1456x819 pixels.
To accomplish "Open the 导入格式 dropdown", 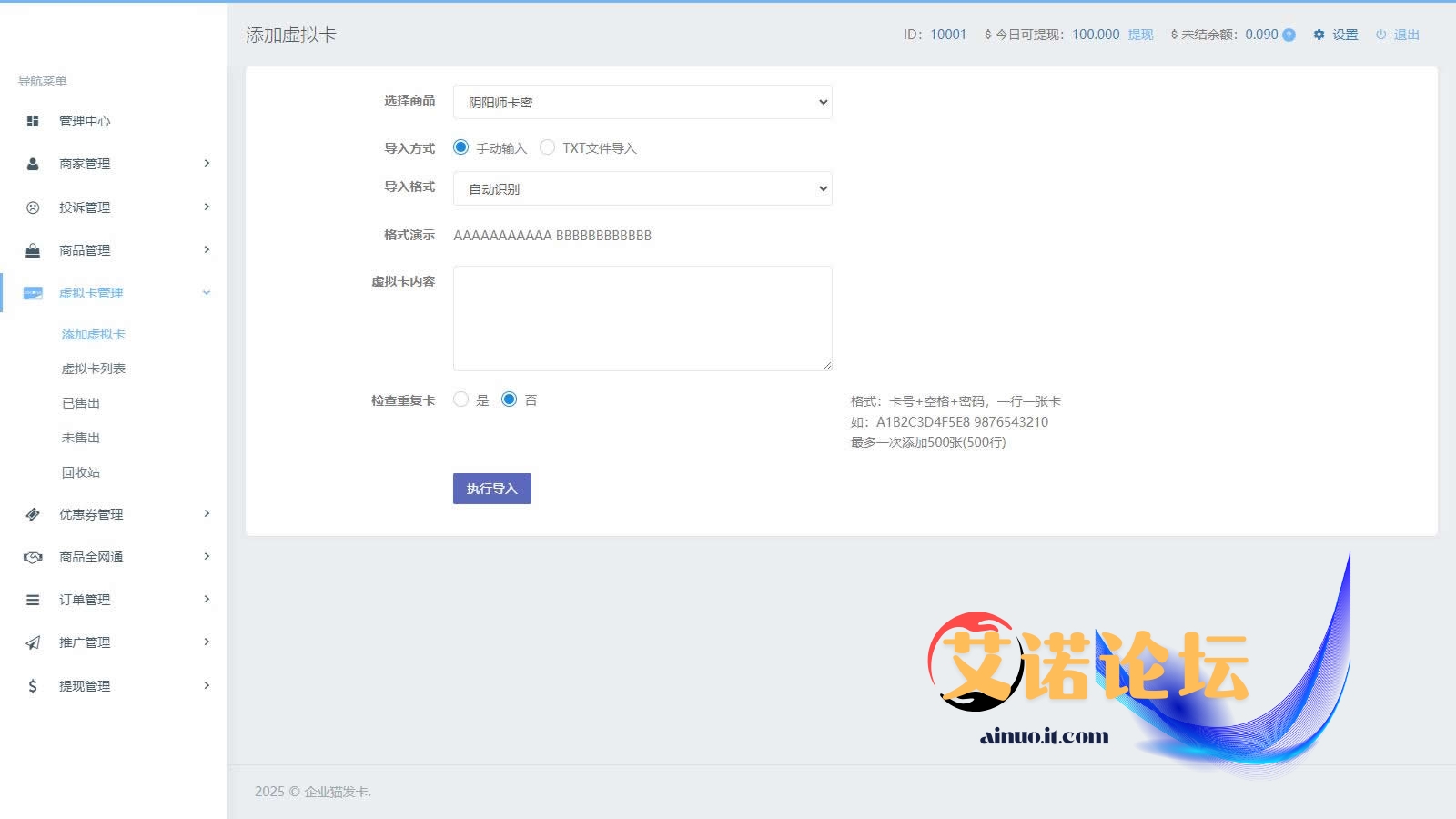I will point(642,188).
